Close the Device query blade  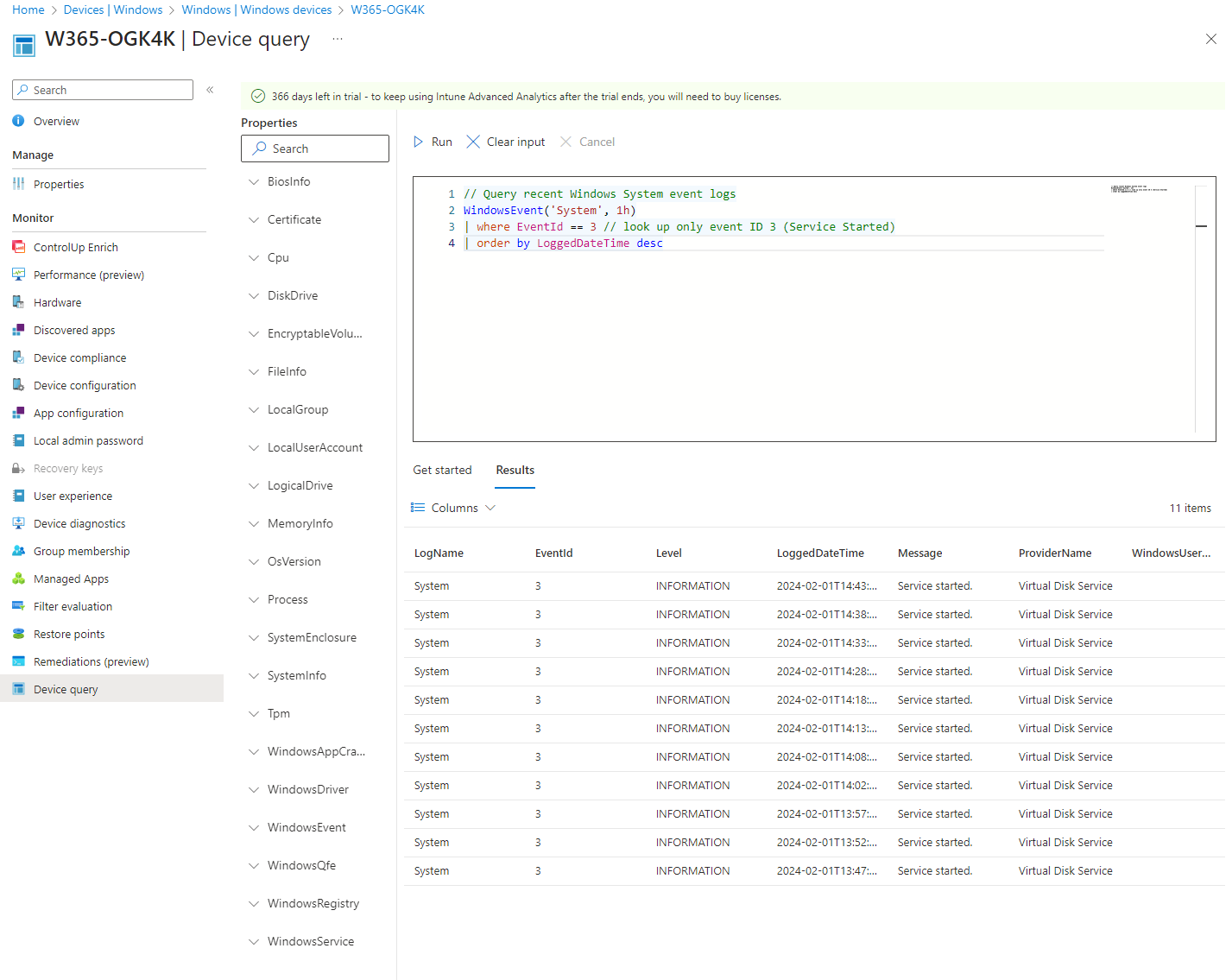[x=1211, y=39]
